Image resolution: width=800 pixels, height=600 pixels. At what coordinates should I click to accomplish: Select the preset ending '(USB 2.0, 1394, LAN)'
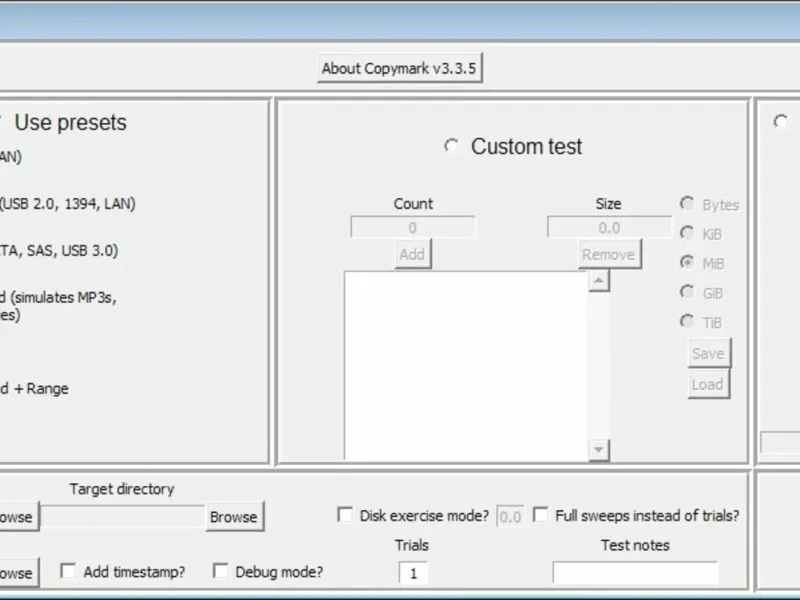(68, 204)
